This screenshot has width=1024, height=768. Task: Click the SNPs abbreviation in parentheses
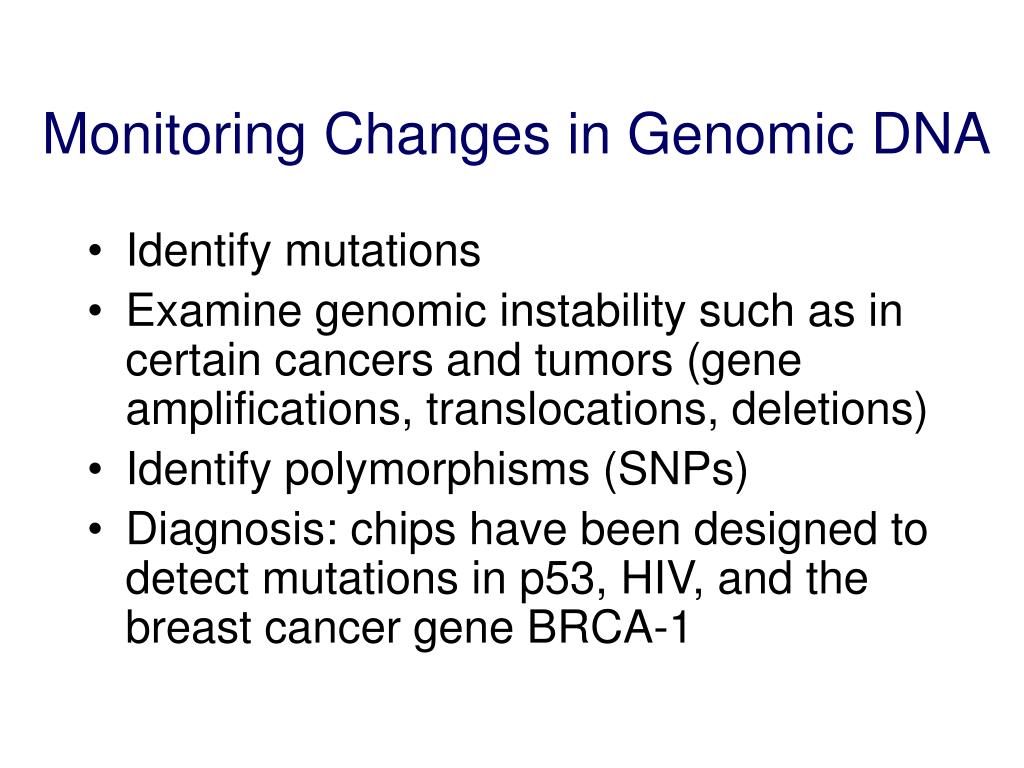pos(676,470)
